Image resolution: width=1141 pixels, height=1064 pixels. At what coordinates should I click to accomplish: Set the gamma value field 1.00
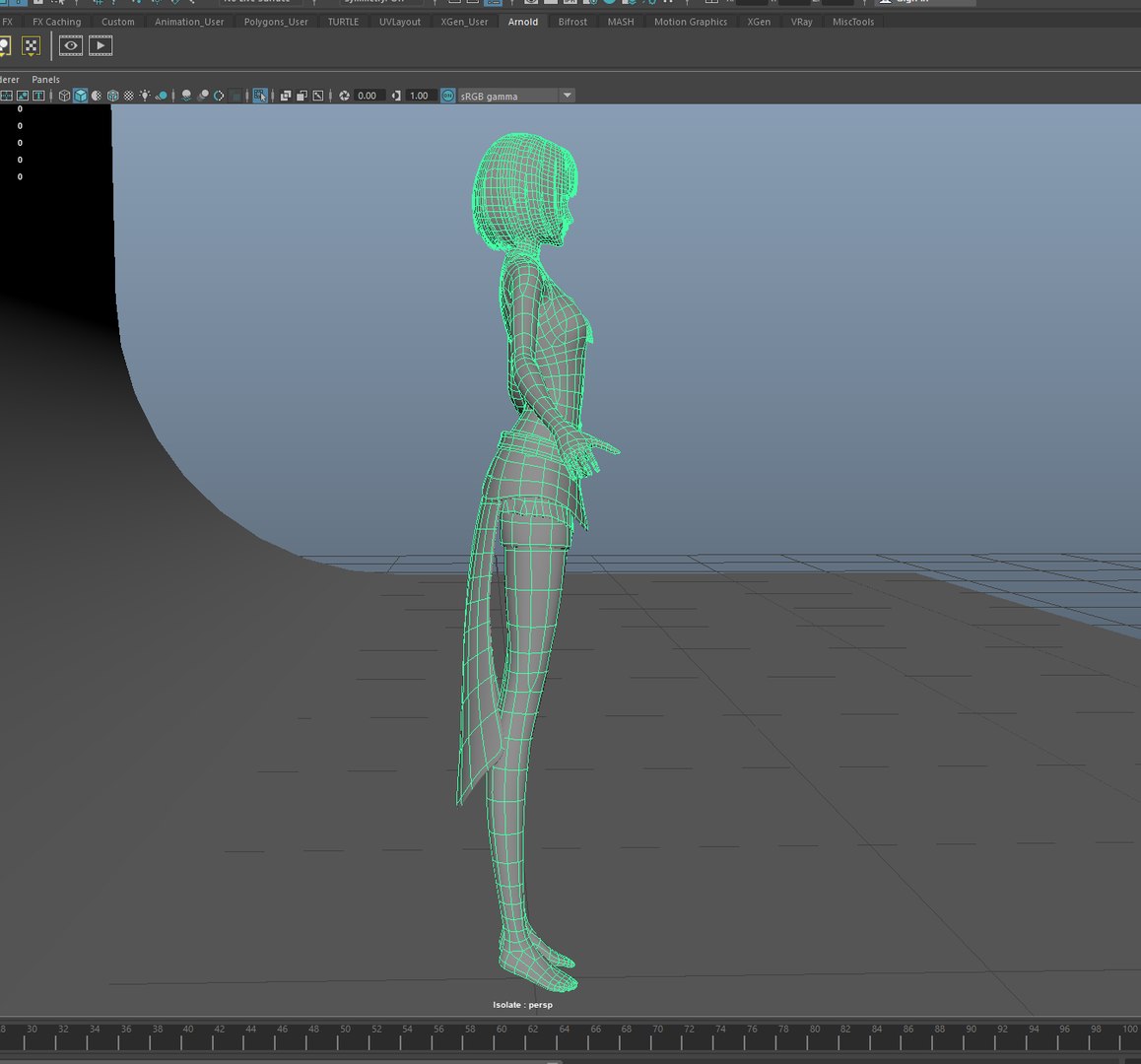pyautogui.click(x=420, y=96)
